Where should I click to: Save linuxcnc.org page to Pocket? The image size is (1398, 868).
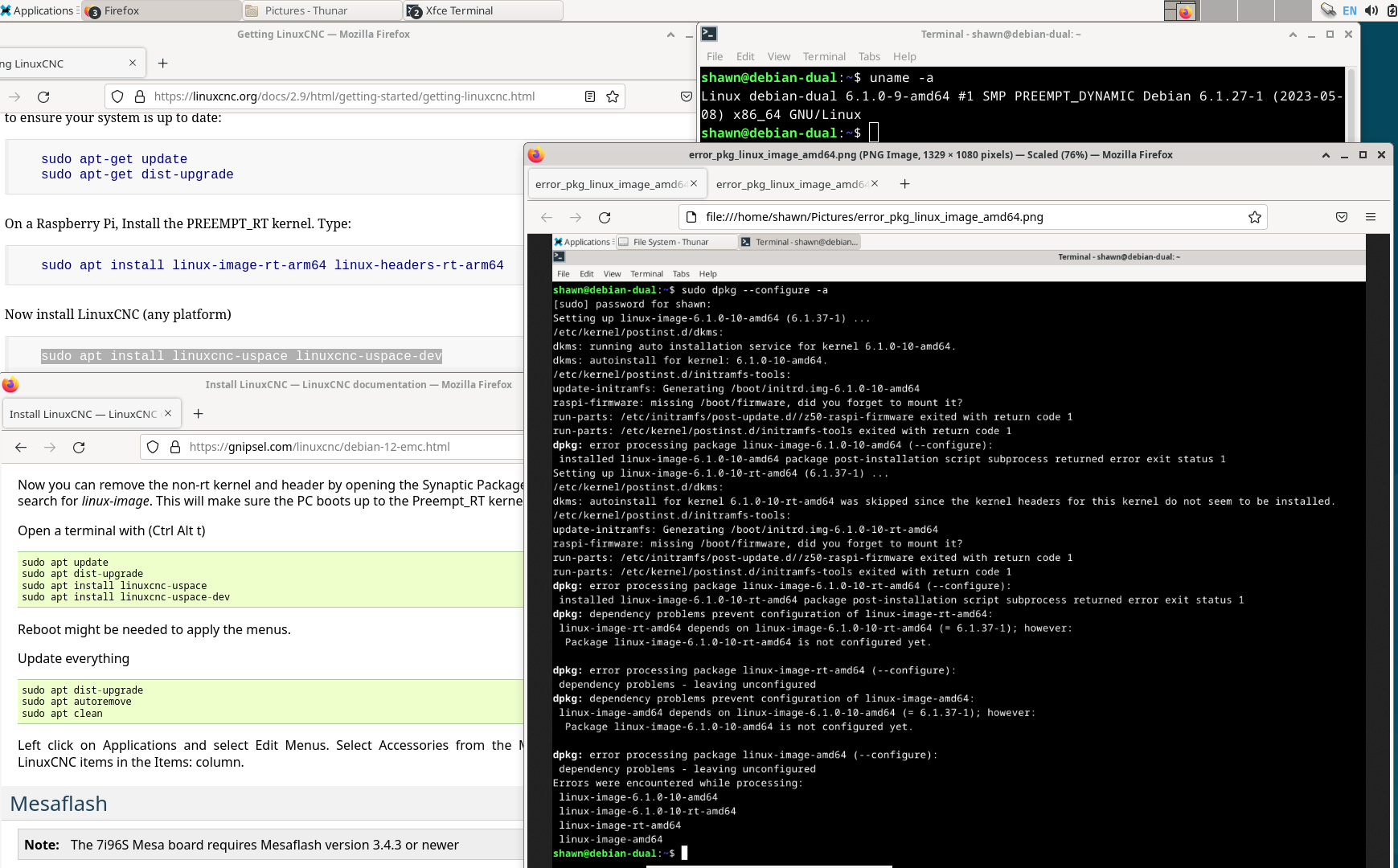[687, 96]
